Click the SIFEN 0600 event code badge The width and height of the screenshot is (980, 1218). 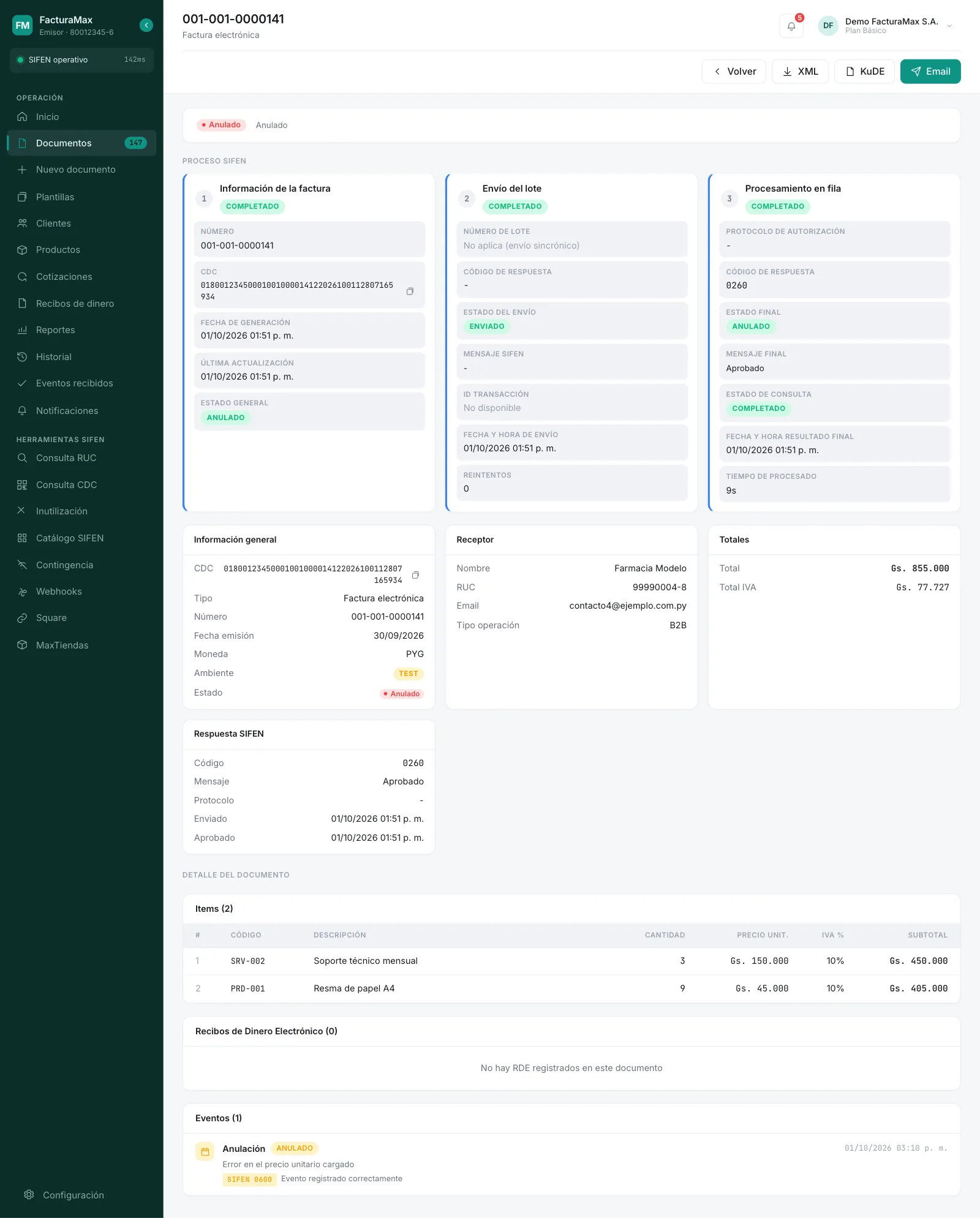coord(249,1179)
